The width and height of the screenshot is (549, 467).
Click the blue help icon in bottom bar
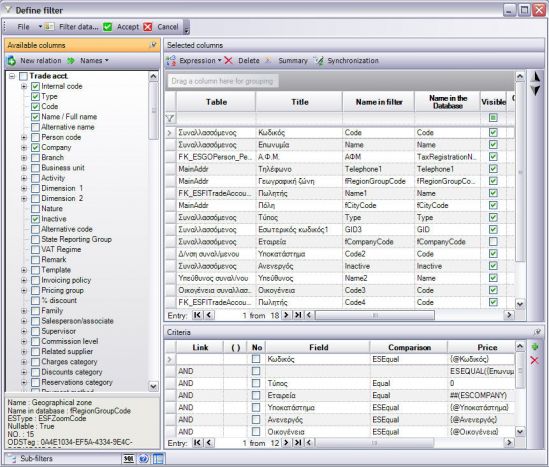[144, 459]
